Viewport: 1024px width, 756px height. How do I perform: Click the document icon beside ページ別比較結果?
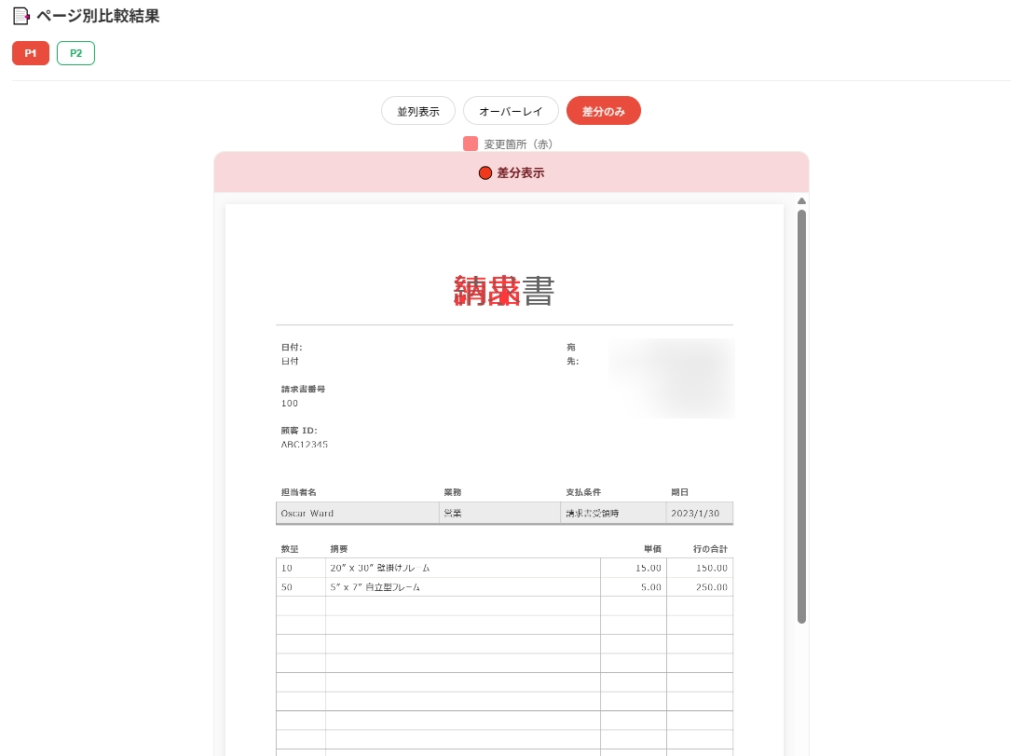coord(20,15)
